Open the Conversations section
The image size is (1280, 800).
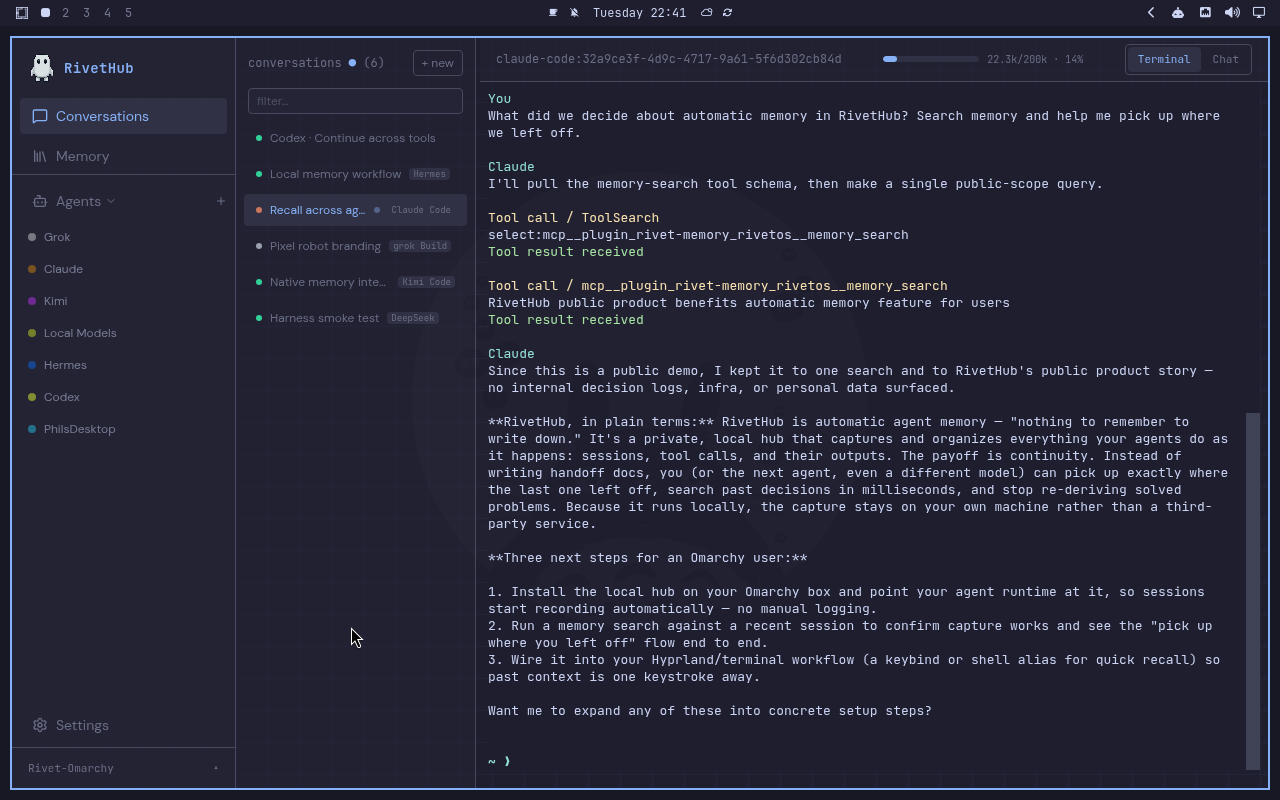[x=123, y=116]
